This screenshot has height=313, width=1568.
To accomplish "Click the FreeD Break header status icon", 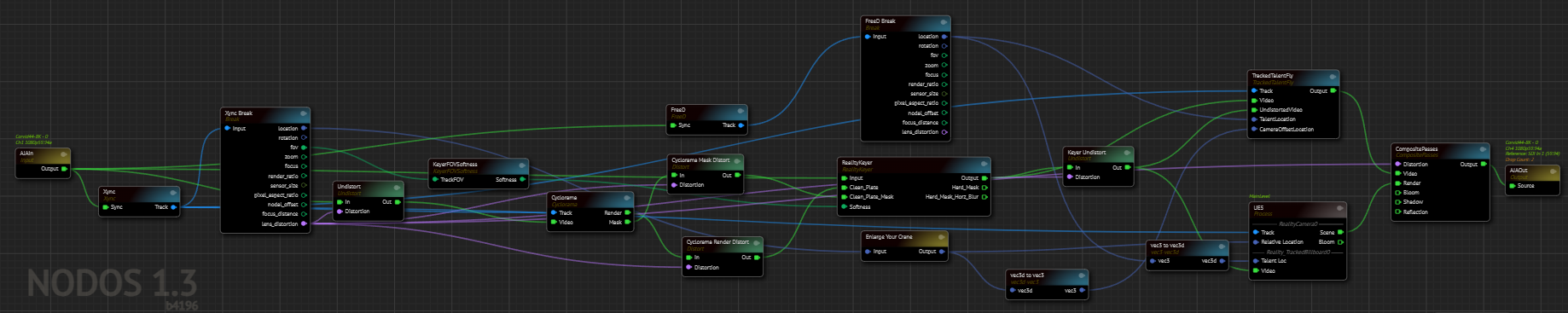I will 943,21.
